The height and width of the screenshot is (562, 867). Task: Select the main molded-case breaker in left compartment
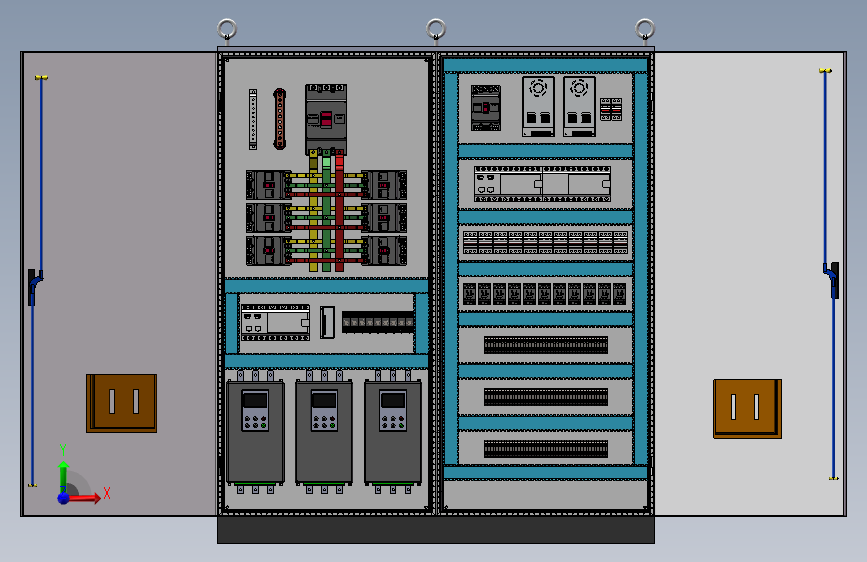click(326, 119)
